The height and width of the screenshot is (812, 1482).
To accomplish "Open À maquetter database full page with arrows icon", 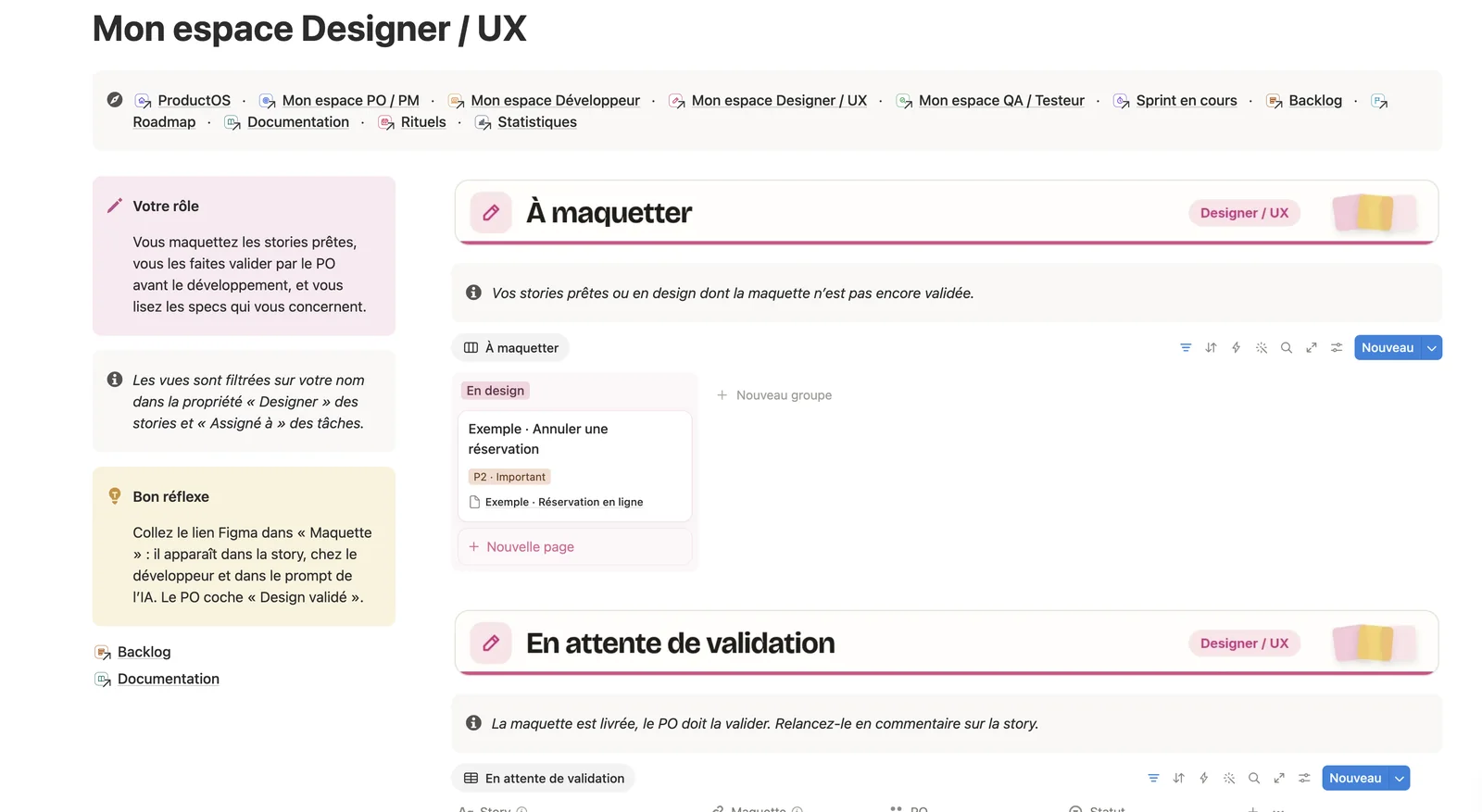I will pyautogui.click(x=1312, y=348).
